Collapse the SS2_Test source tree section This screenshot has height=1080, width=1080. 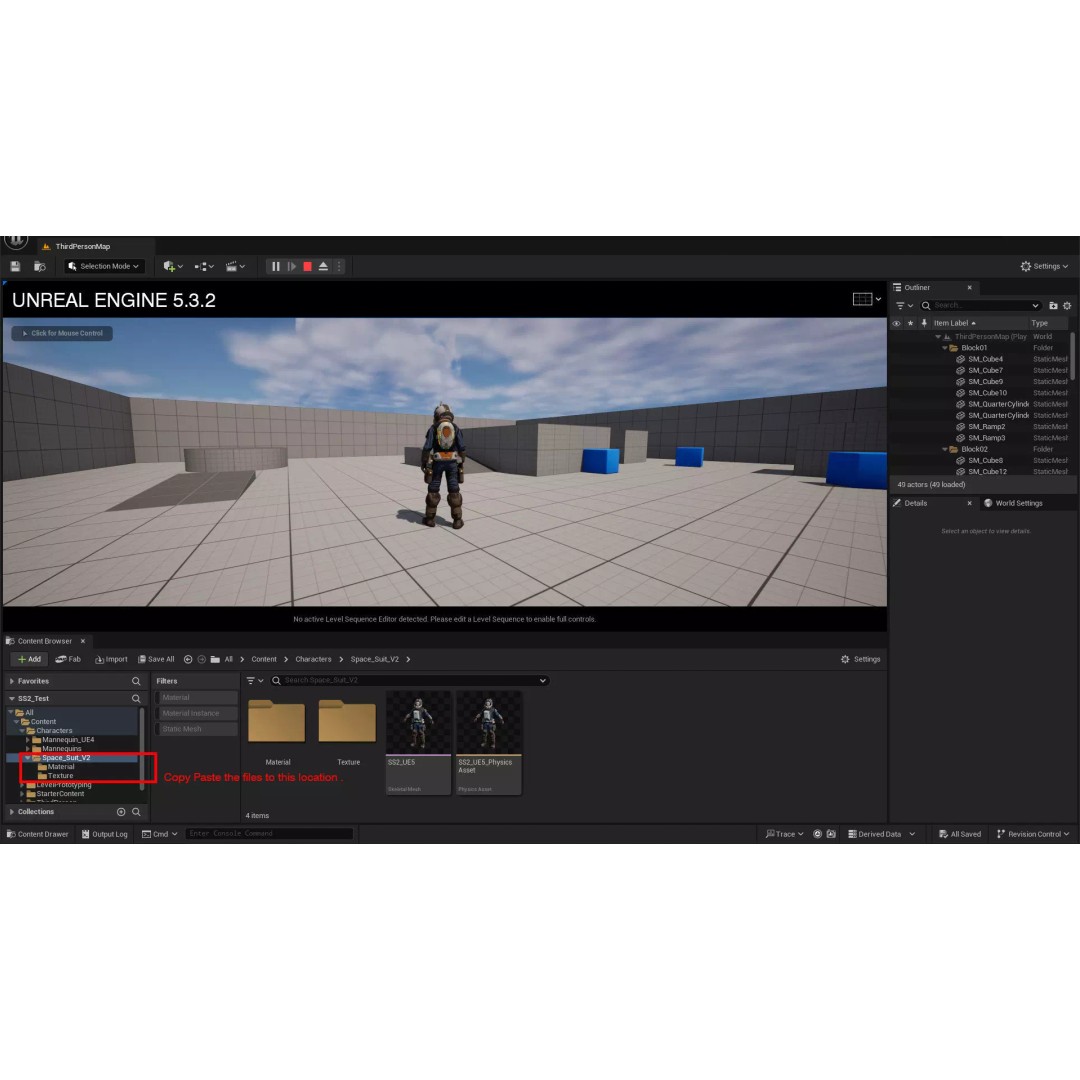click(12, 698)
